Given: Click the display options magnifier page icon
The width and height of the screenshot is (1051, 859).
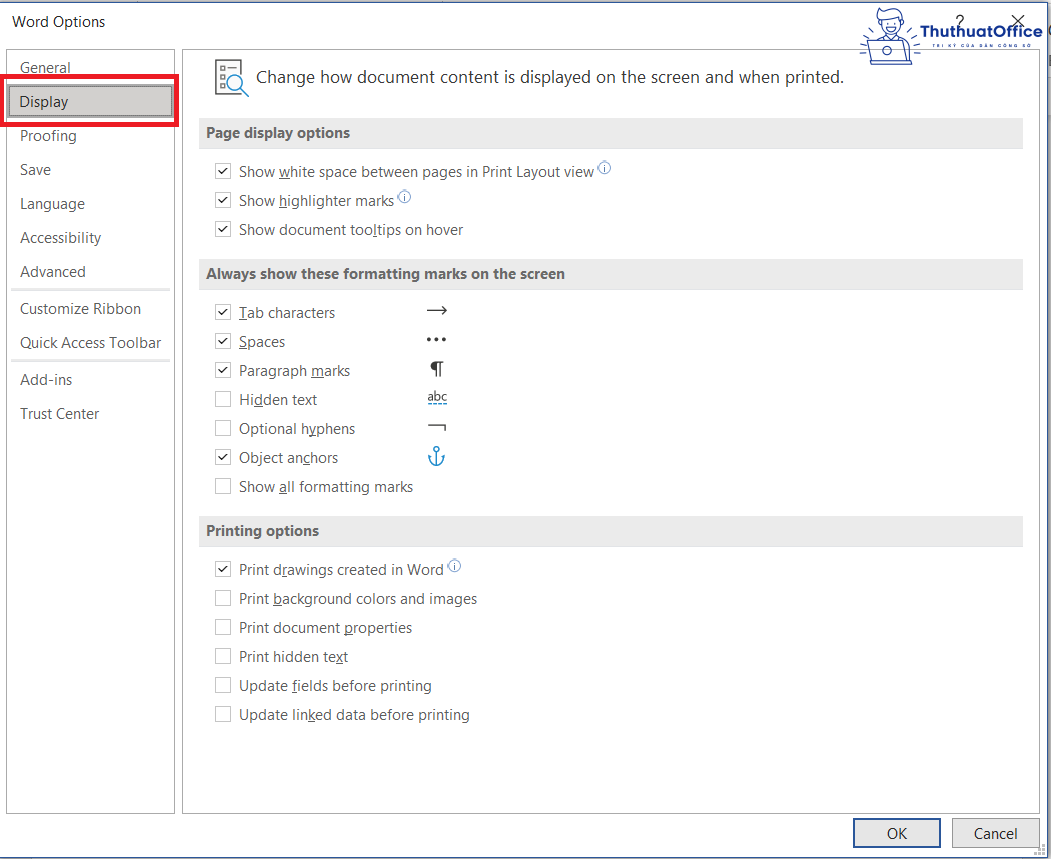Looking at the screenshot, I should point(231,78).
